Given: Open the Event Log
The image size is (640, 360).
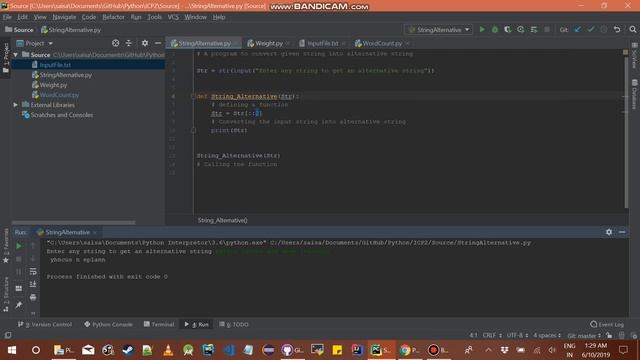Looking at the screenshot, I should point(607,324).
